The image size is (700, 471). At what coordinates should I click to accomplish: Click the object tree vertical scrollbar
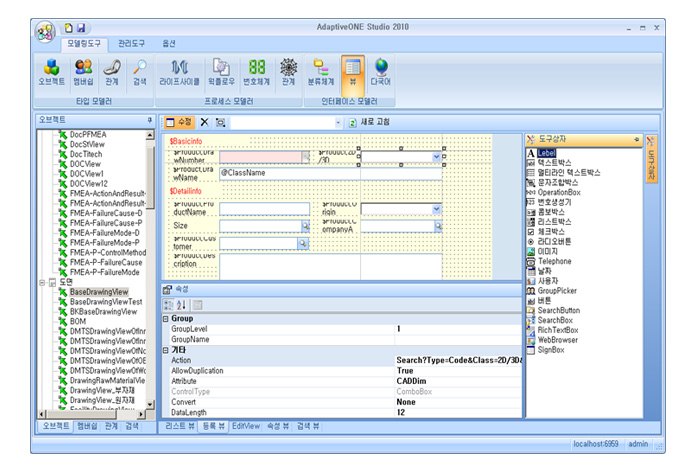coord(150,268)
